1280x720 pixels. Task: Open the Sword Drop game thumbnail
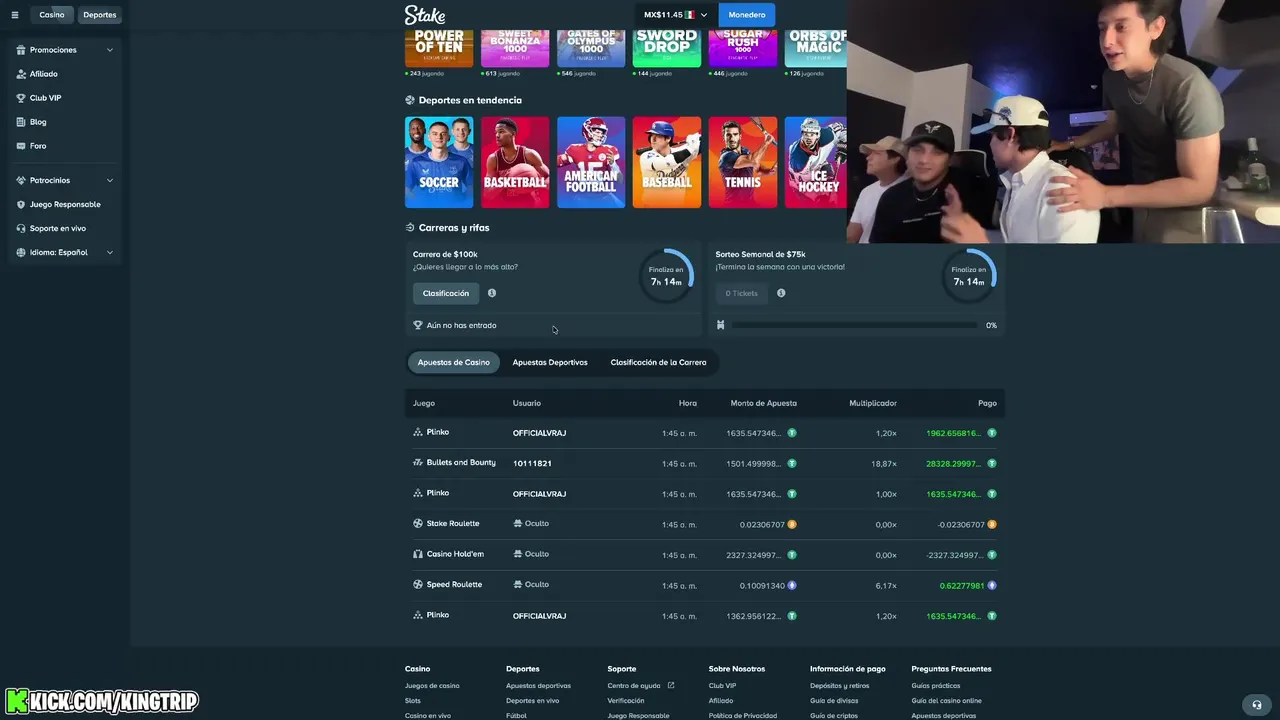point(667,48)
